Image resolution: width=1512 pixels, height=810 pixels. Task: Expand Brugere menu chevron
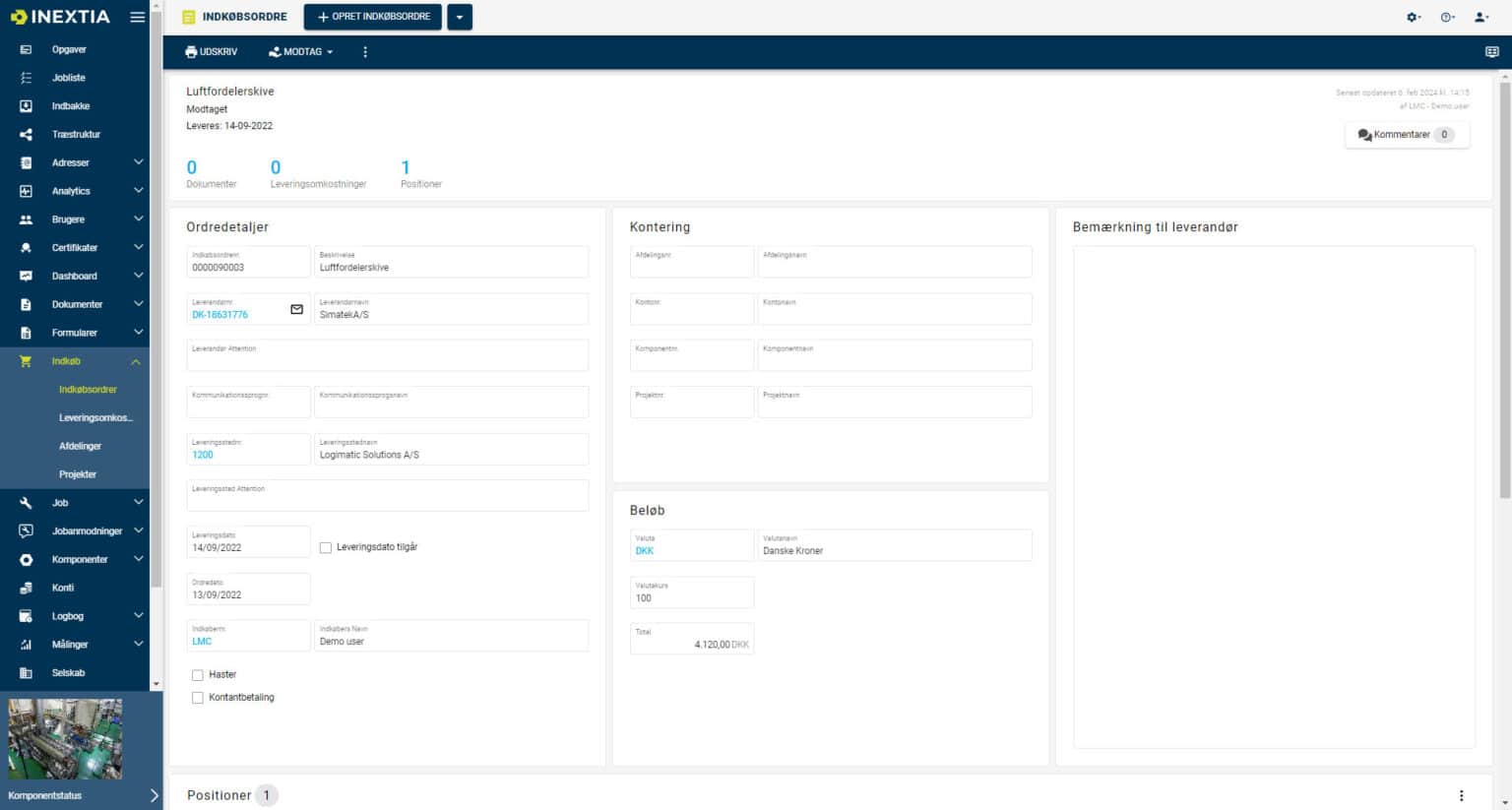[138, 219]
